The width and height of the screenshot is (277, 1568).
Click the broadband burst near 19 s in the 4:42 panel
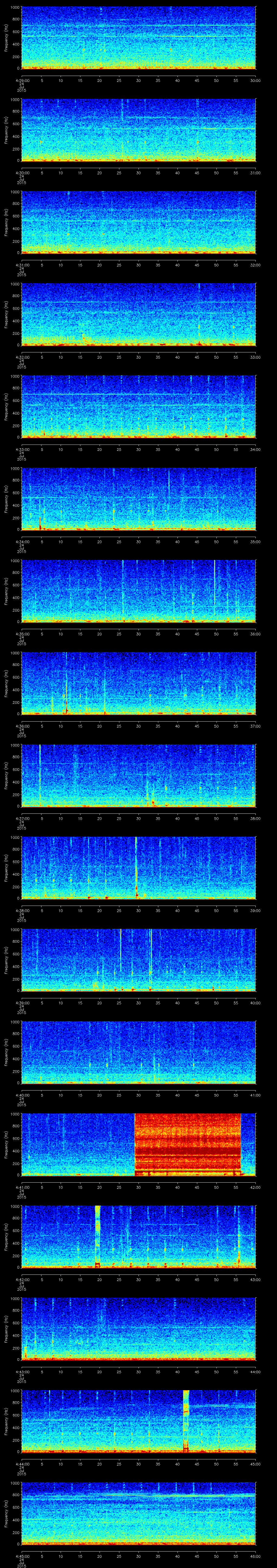[x=97, y=1237]
